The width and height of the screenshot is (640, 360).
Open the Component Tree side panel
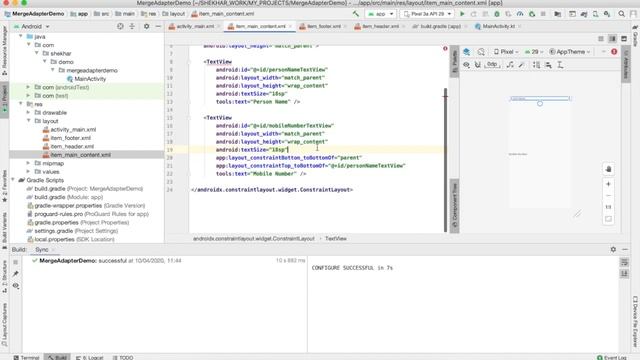pos(454,205)
